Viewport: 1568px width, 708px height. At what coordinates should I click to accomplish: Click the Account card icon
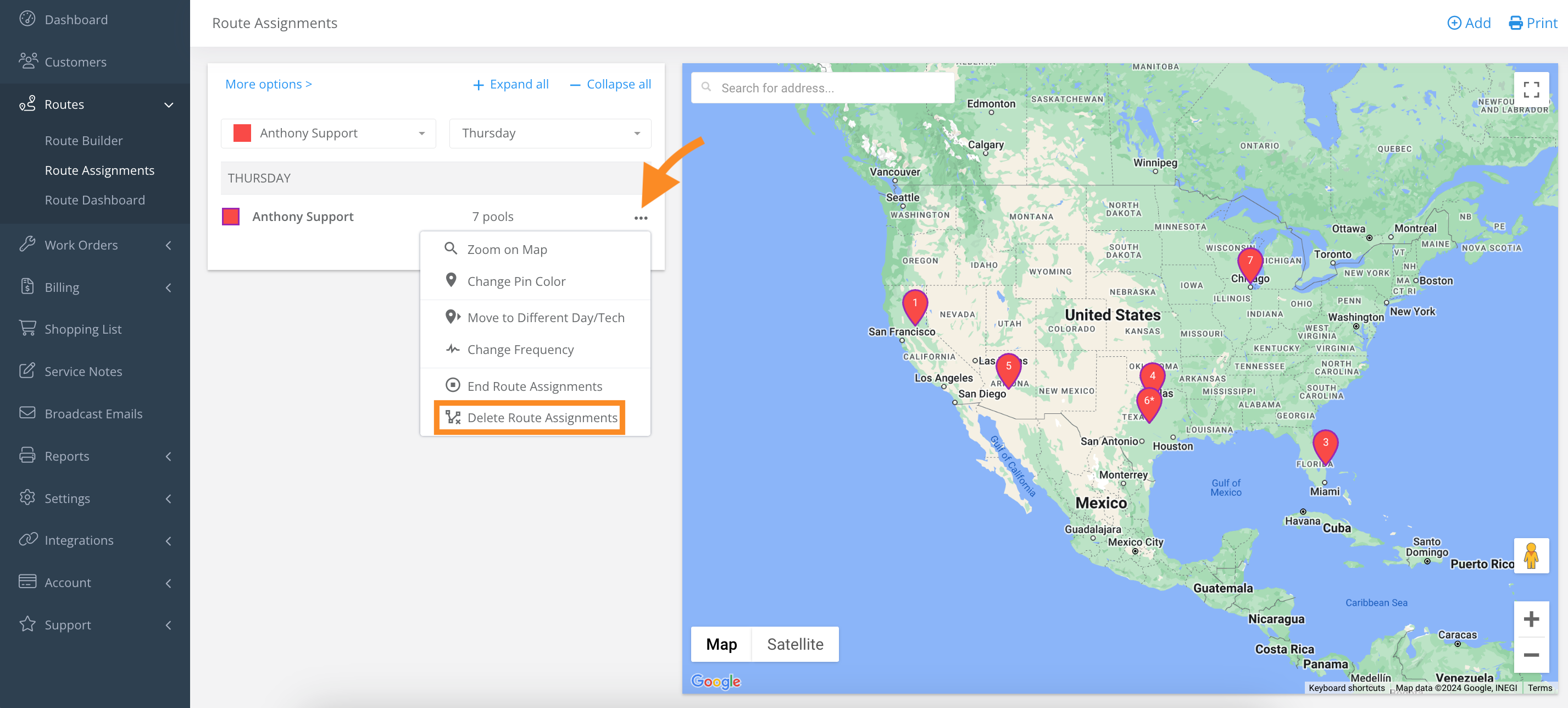point(27,582)
